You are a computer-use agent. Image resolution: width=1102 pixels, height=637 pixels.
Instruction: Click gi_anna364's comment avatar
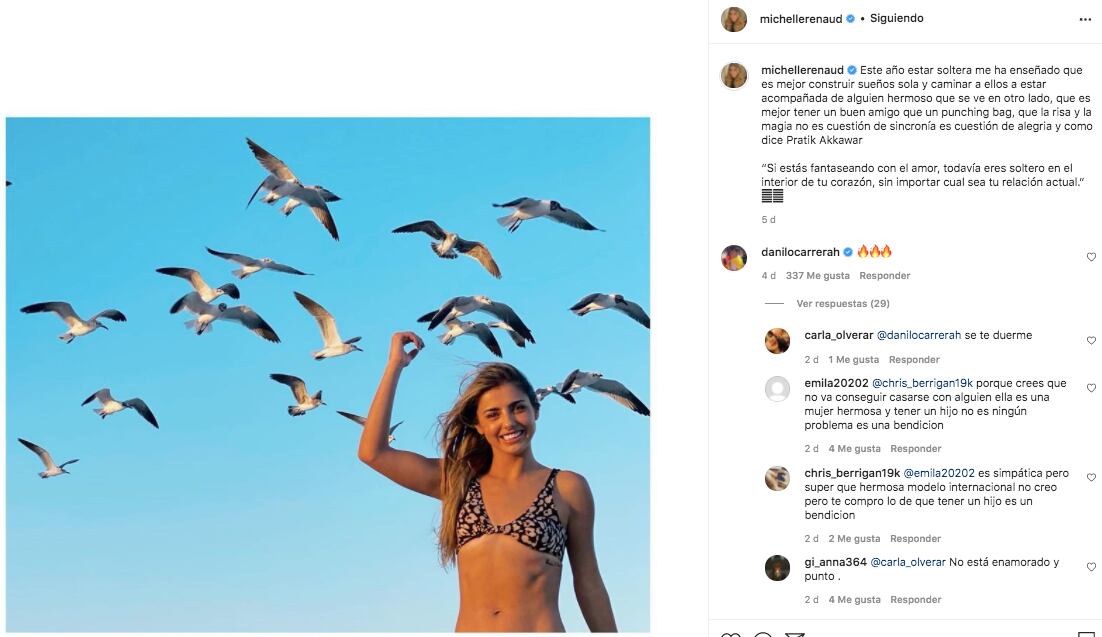pyautogui.click(x=777, y=568)
